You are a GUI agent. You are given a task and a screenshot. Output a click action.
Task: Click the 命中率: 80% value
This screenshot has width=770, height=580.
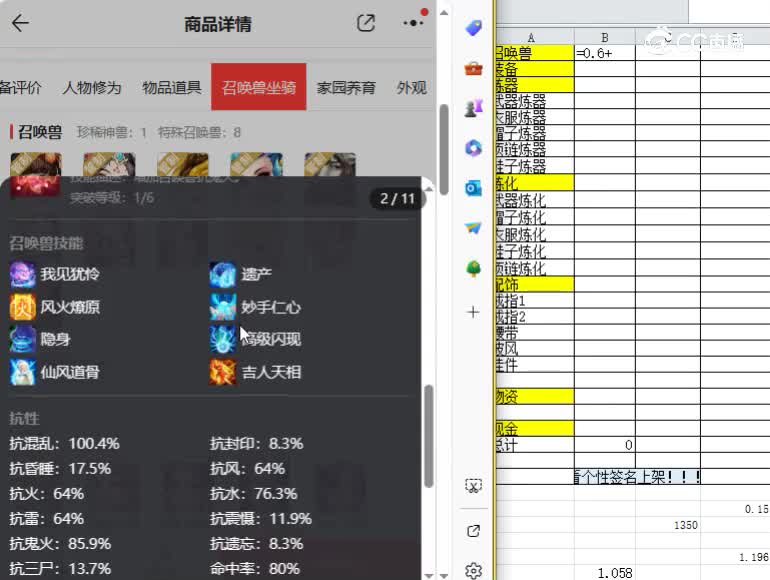254,569
